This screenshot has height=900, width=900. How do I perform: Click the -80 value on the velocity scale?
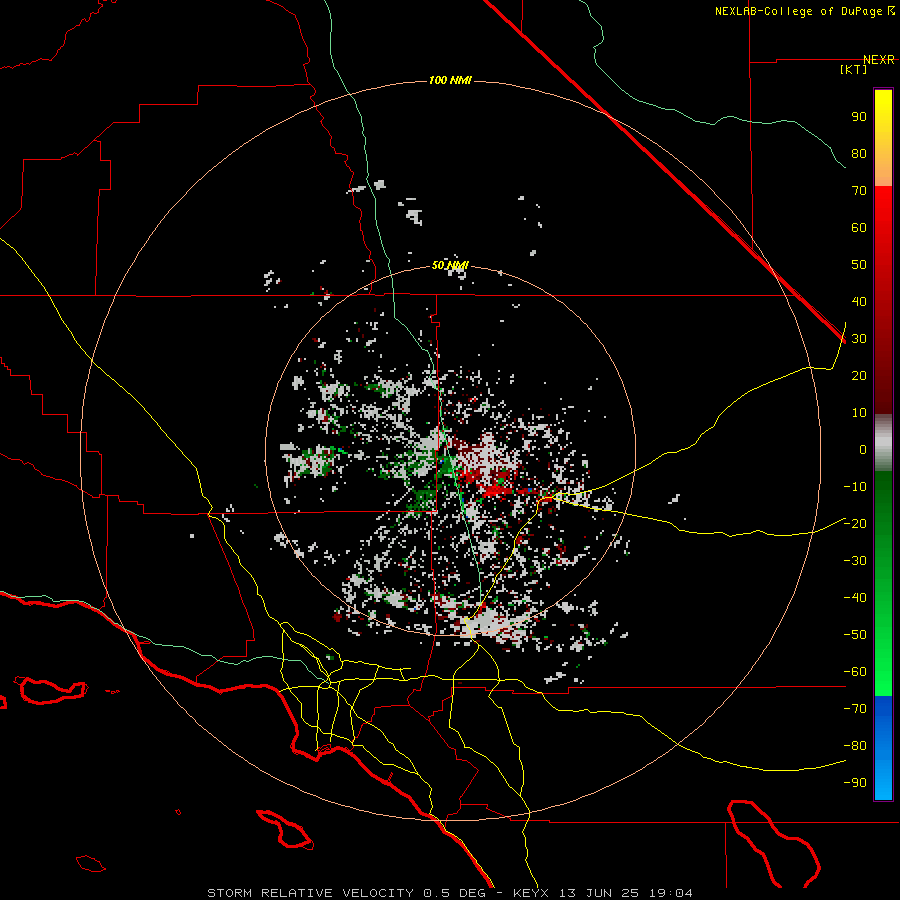click(x=855, y=746)
